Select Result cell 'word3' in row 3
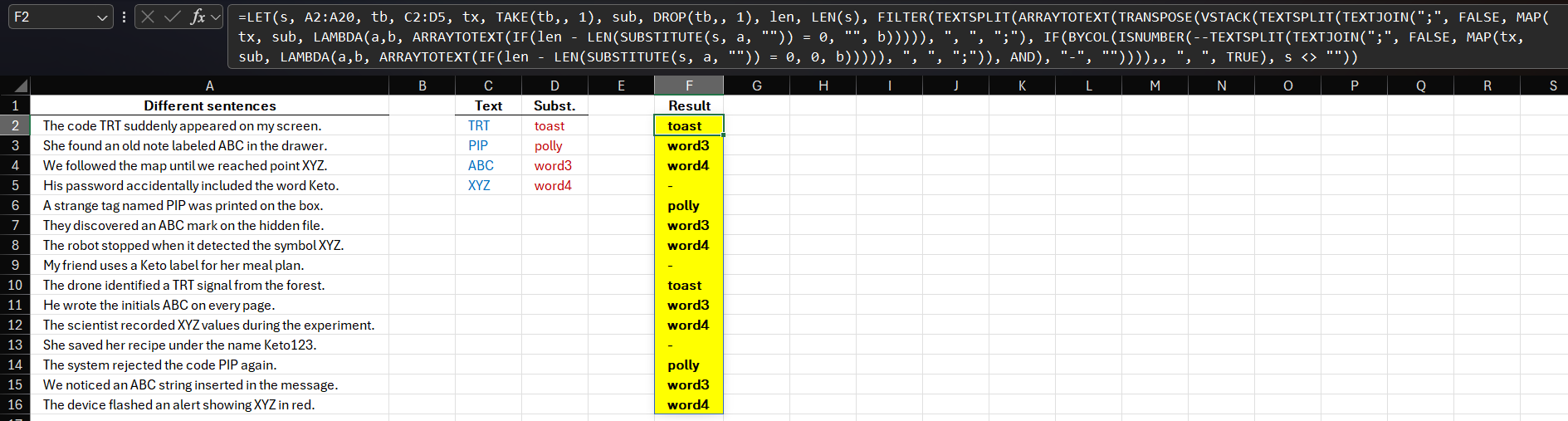1568x421 pixels. 689,145
